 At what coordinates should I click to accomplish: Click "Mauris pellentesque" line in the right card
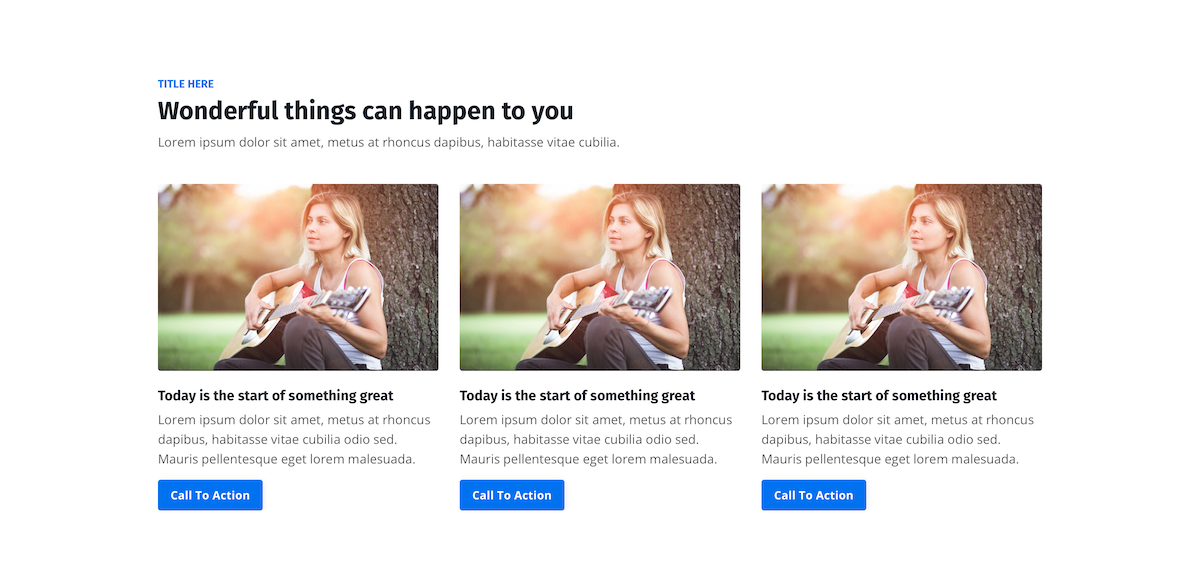tap(890, 459)
